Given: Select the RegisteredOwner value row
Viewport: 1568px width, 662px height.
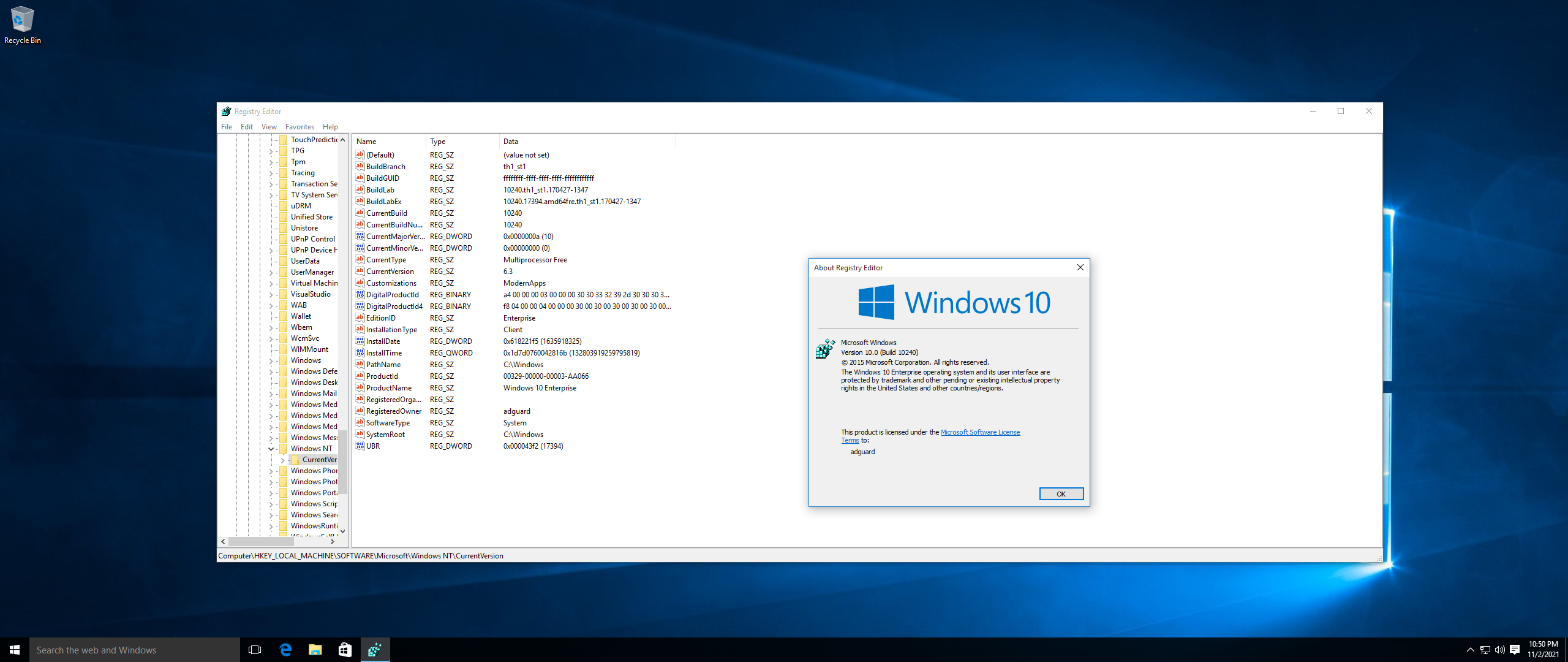Looking at the screenshot, I should [x=515, y=411].
